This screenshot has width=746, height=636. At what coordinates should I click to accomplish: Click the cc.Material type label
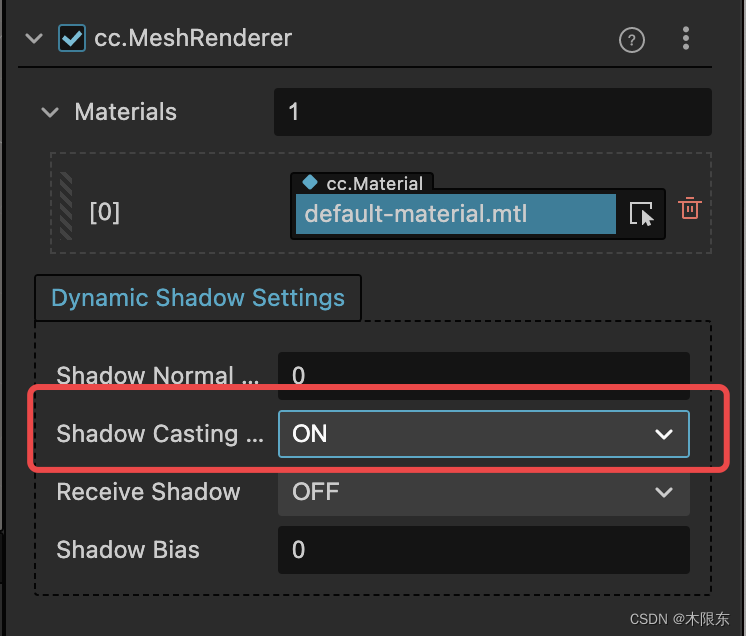[374, 184]
